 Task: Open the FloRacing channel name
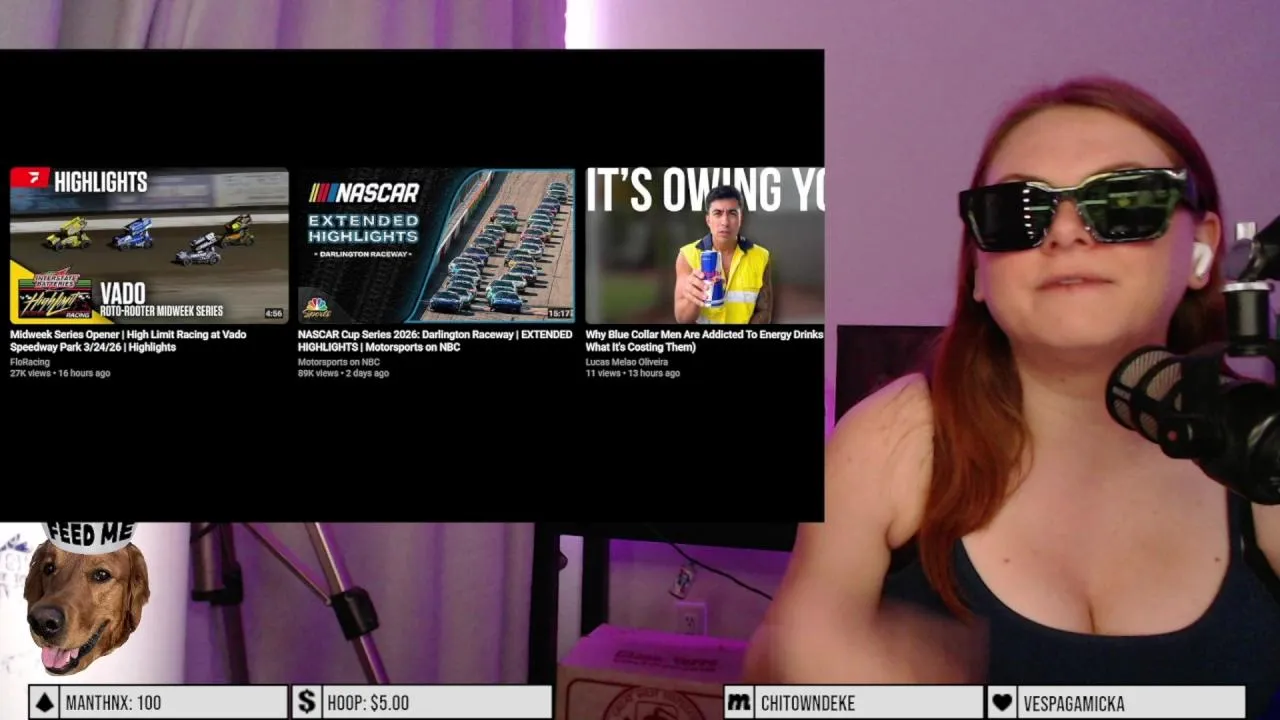(30, 362)
